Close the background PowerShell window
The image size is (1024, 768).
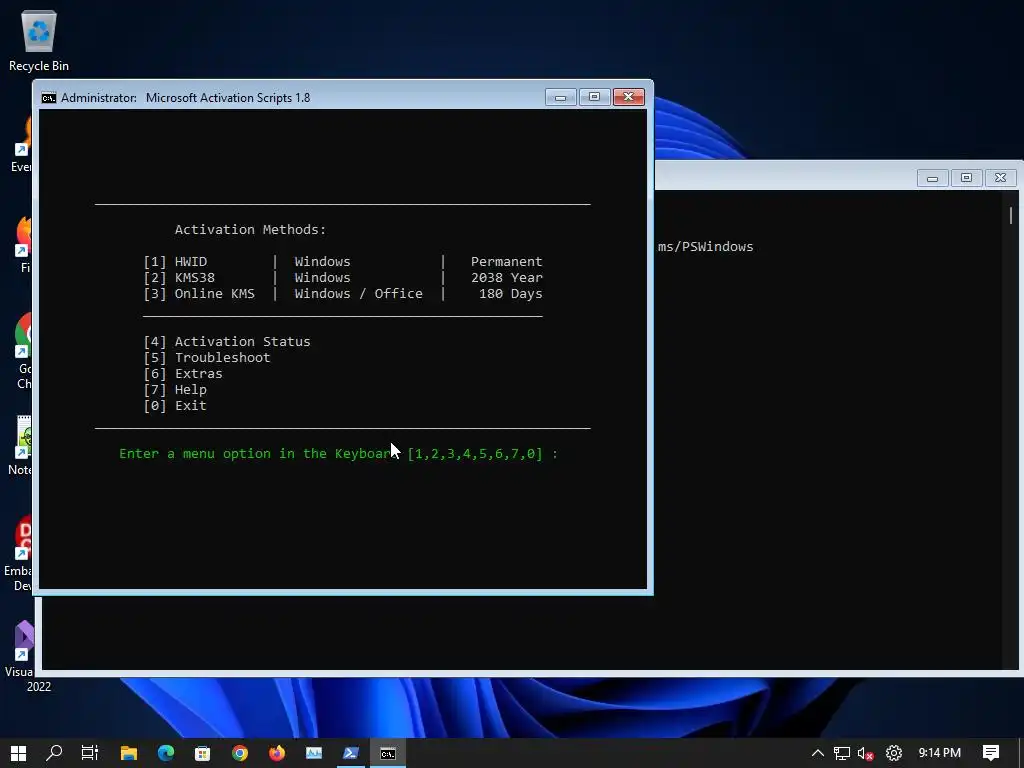pyautogui.click(x=1000, y=178)
